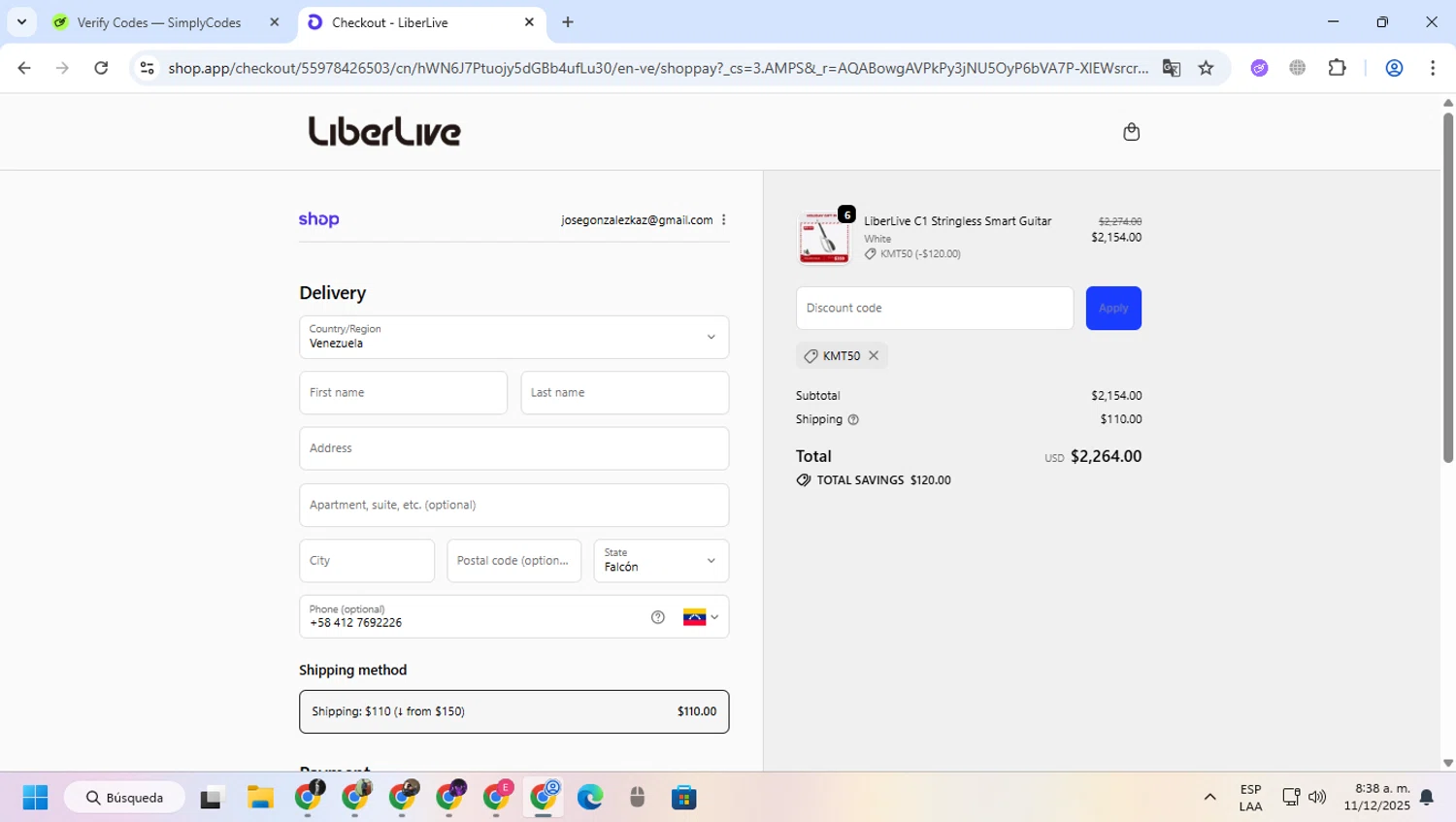Click the globe extension icon
The image size is (1456, 822).
point(1297,68)
